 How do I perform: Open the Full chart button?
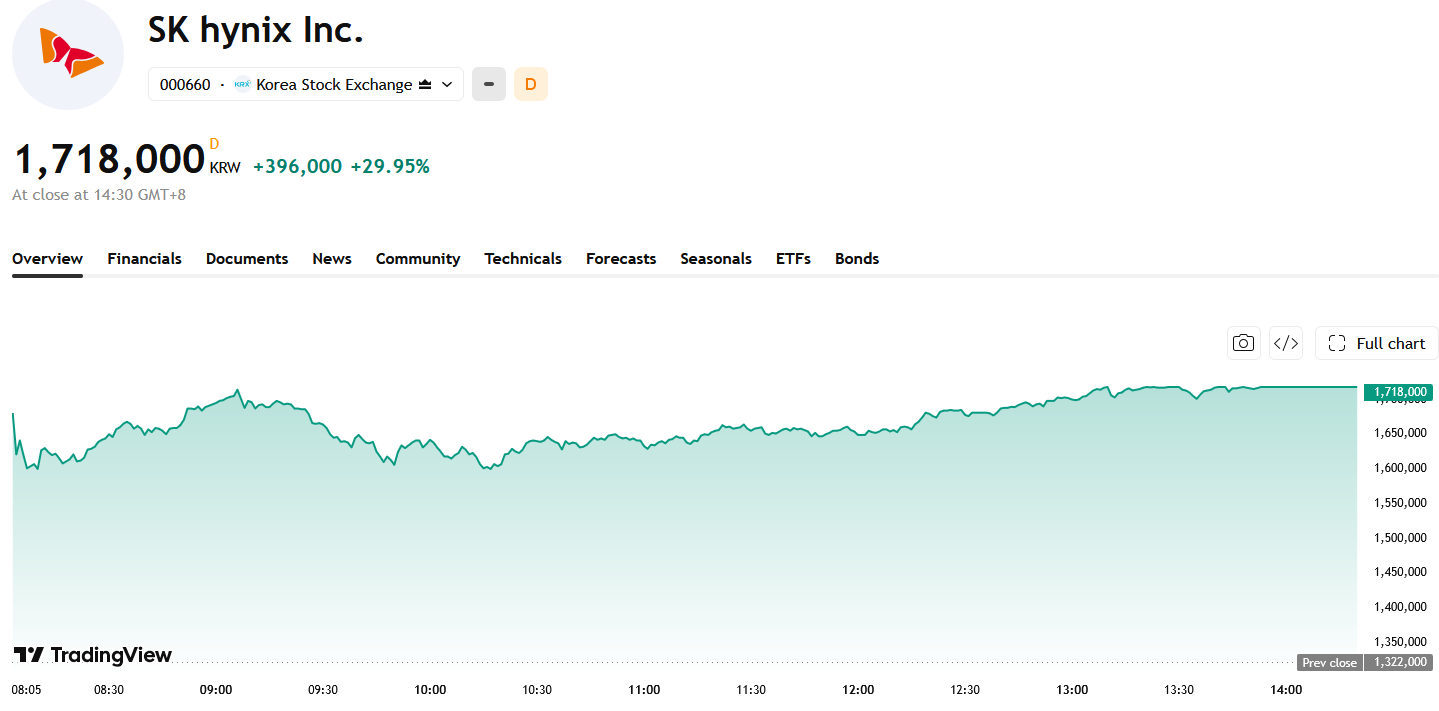1377,343
